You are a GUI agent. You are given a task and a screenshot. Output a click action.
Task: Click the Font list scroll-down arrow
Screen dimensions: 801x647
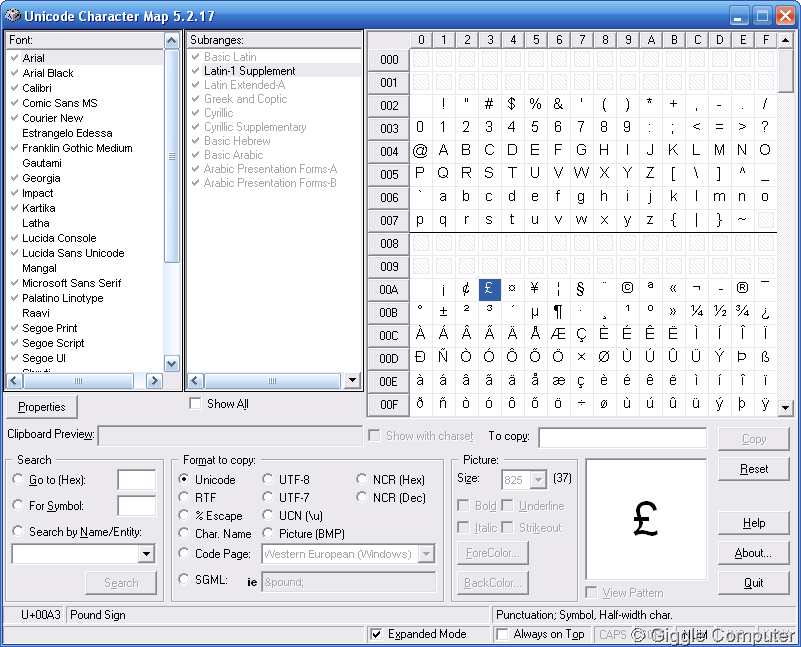172,364
